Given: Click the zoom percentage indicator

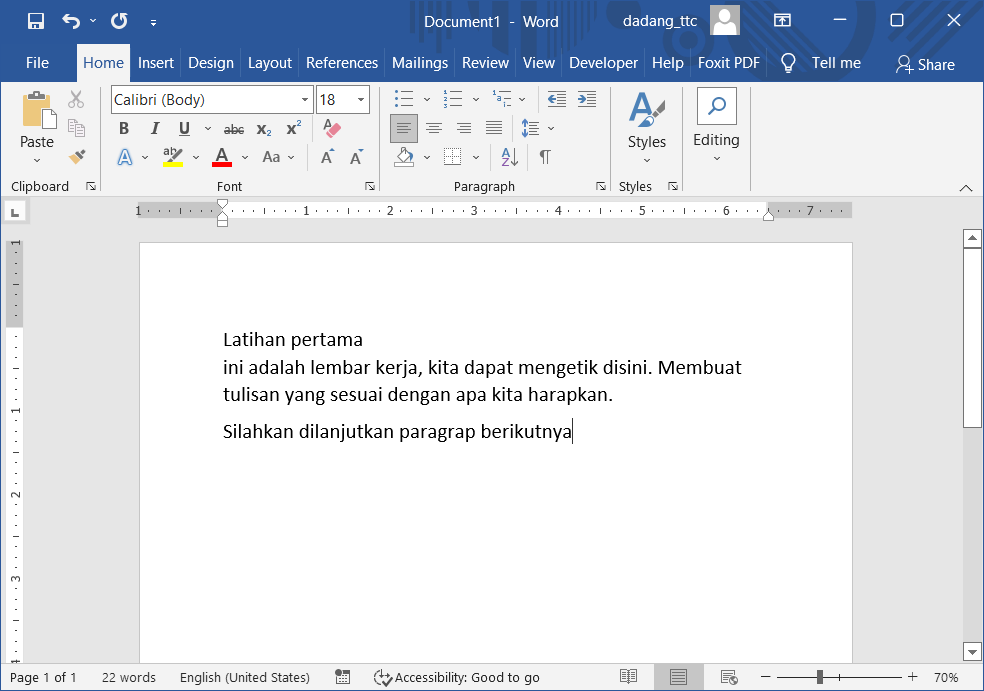Looking at the screenshot, I should pos(949,677).
